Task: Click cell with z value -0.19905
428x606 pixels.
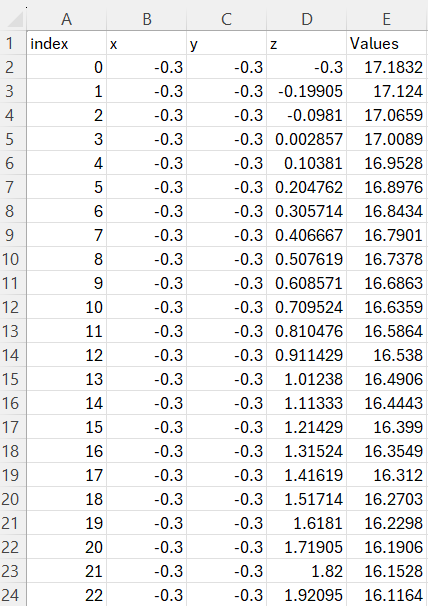Action: (307, 91)
